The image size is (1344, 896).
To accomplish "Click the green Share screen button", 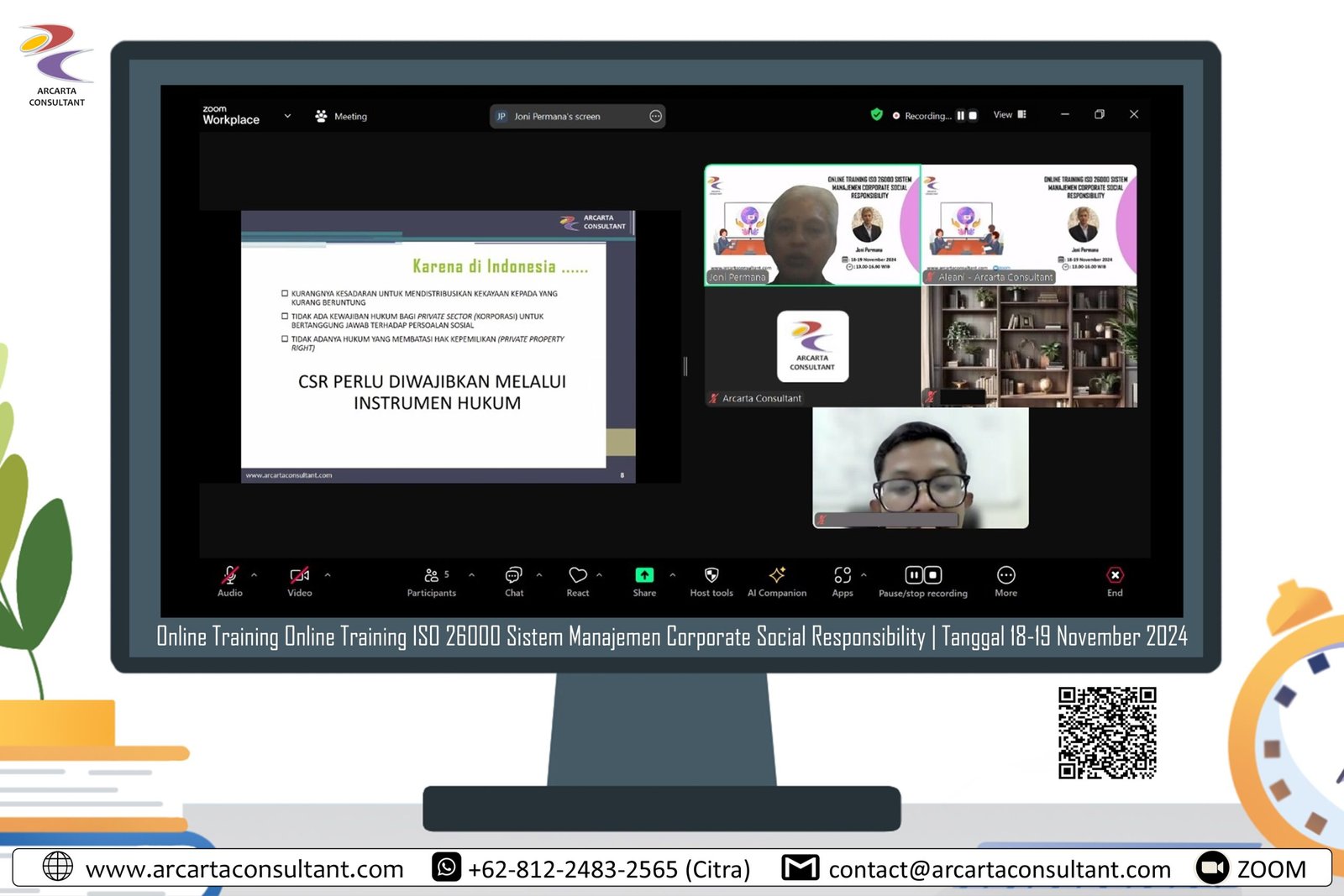I will [x=644, y=576].
